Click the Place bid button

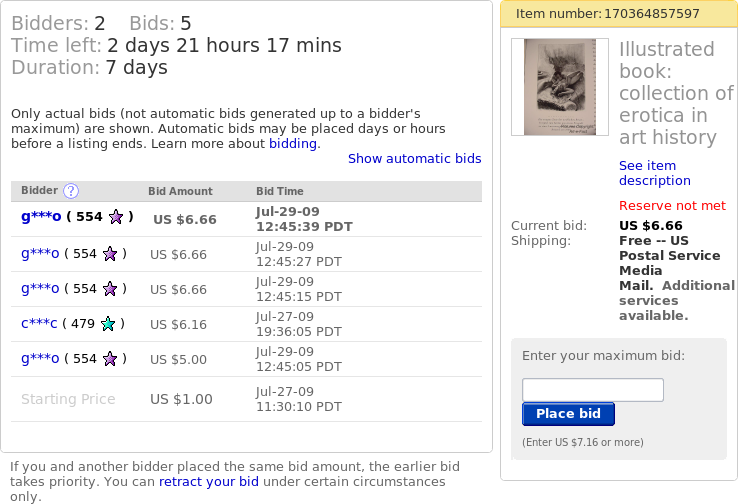568,414
